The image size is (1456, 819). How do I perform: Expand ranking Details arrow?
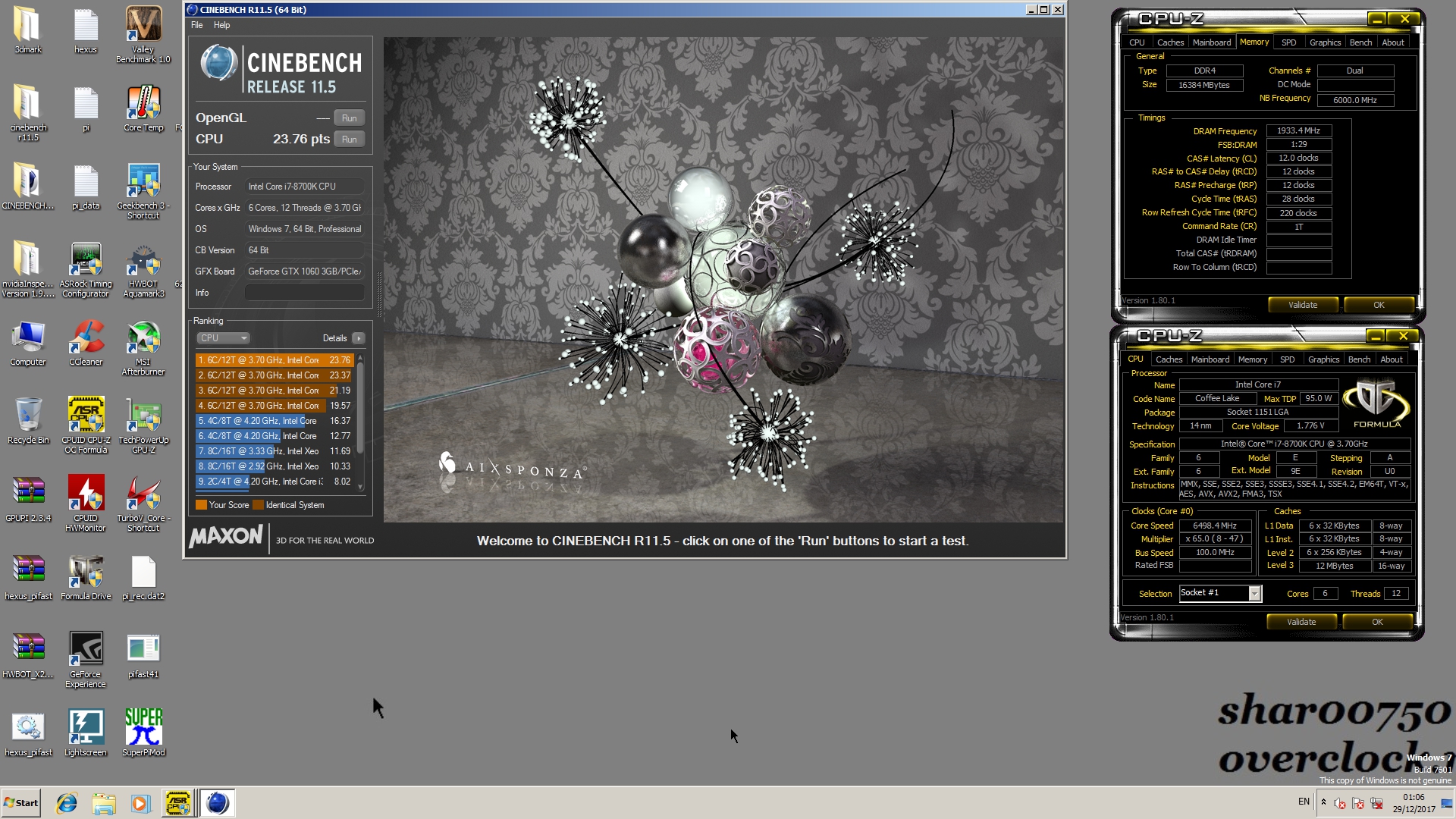tap(359, 338)
